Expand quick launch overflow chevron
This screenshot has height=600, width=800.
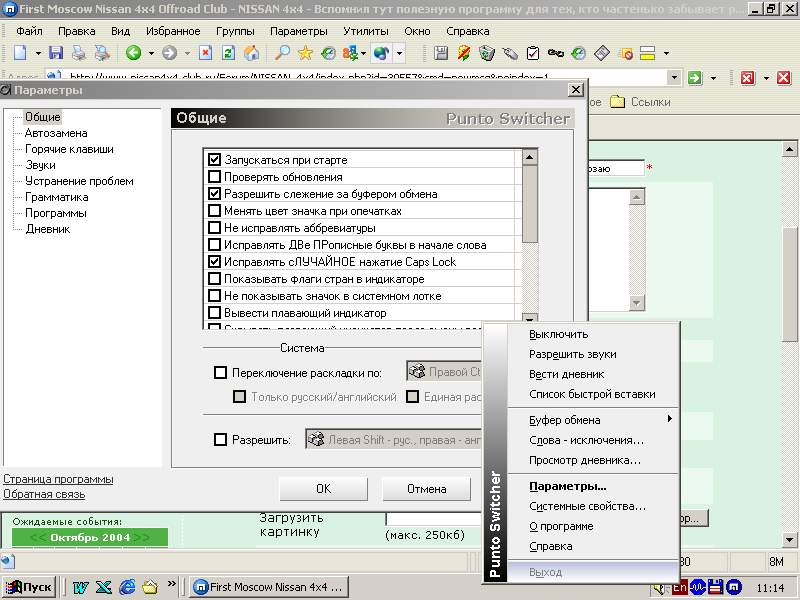(x=171, y=584)
